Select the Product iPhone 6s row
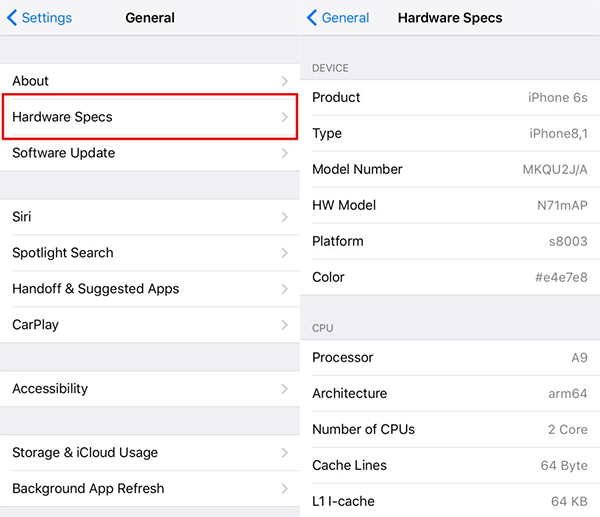600x517 pixels. 450,97
